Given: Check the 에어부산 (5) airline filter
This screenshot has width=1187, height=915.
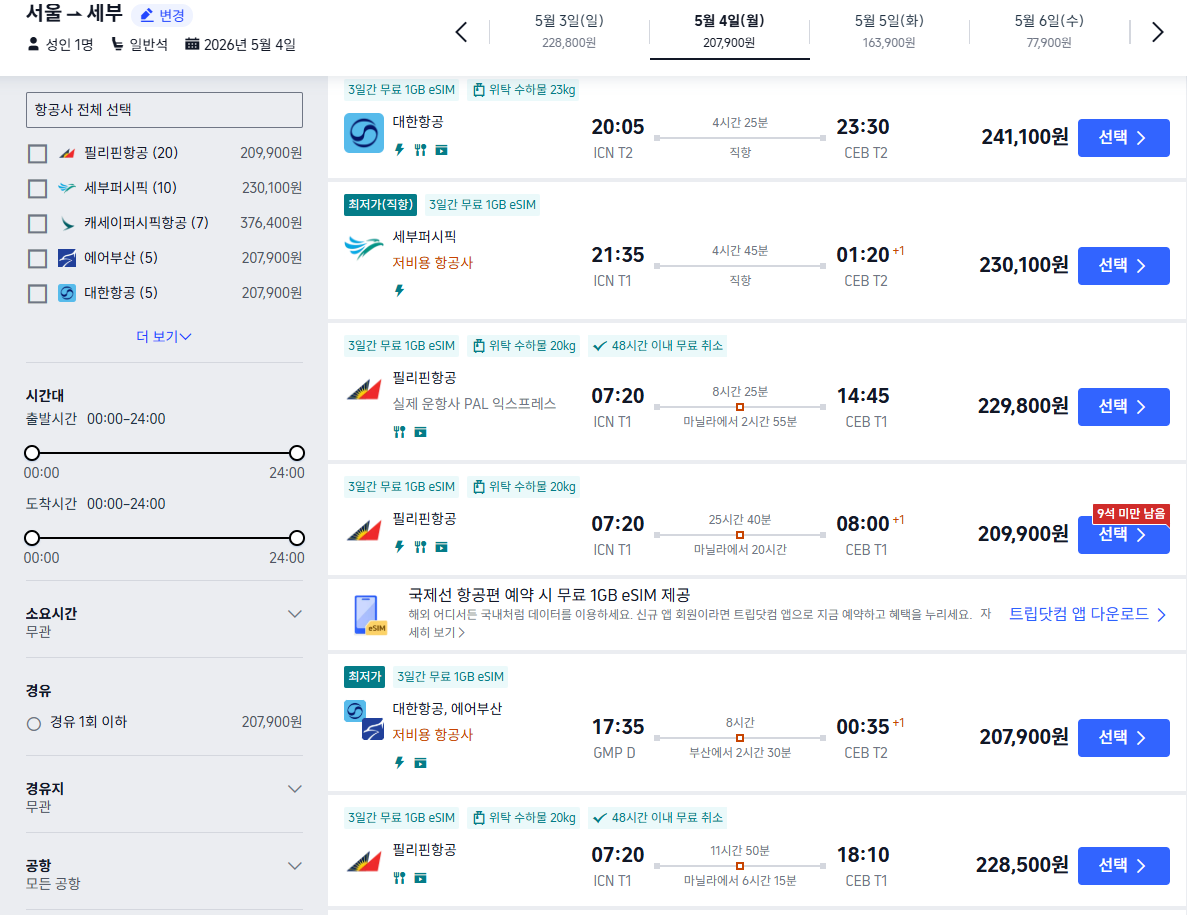Looking at the screenshot, I should (x=37, y=259).
